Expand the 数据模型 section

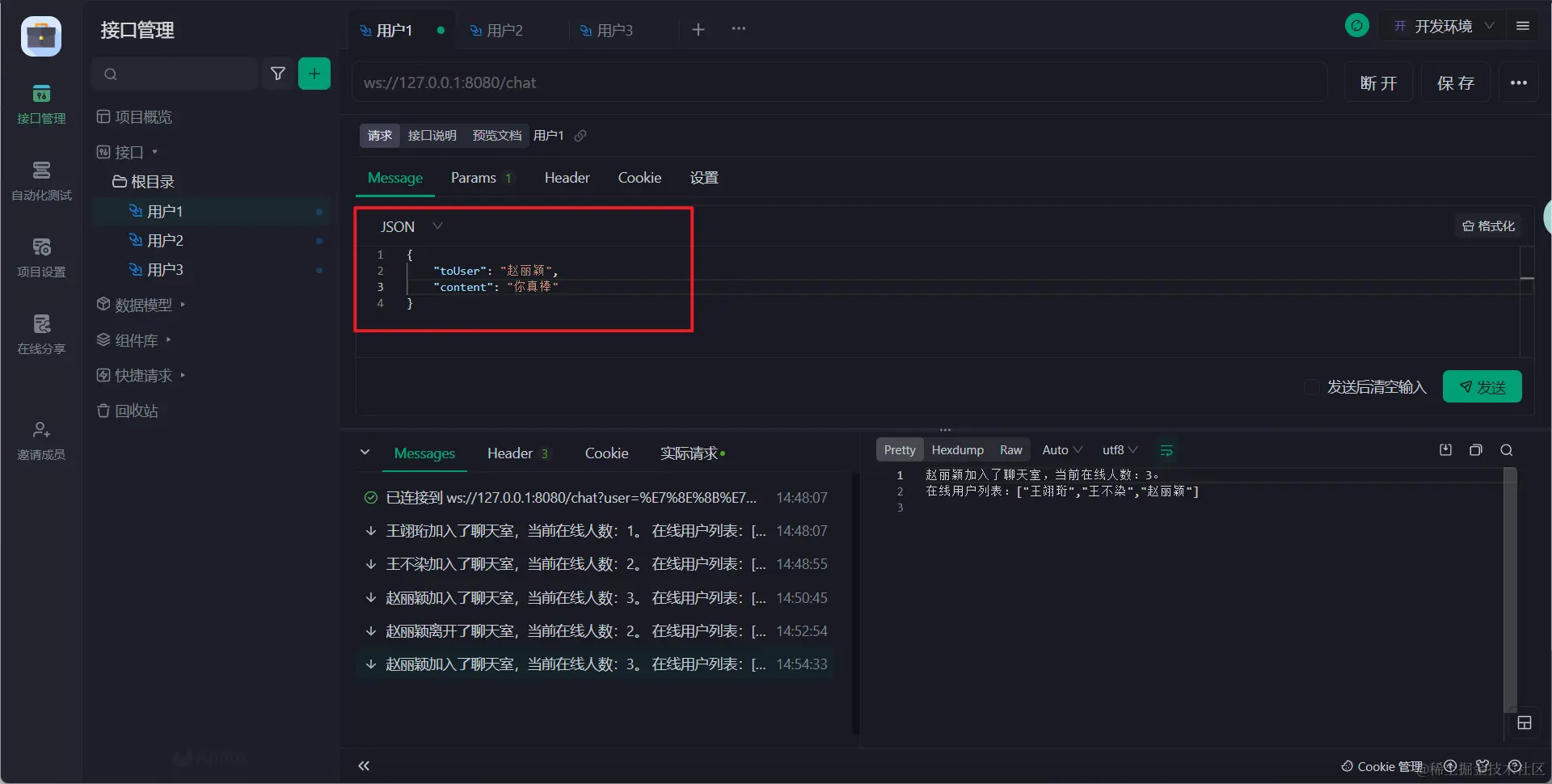141,305
